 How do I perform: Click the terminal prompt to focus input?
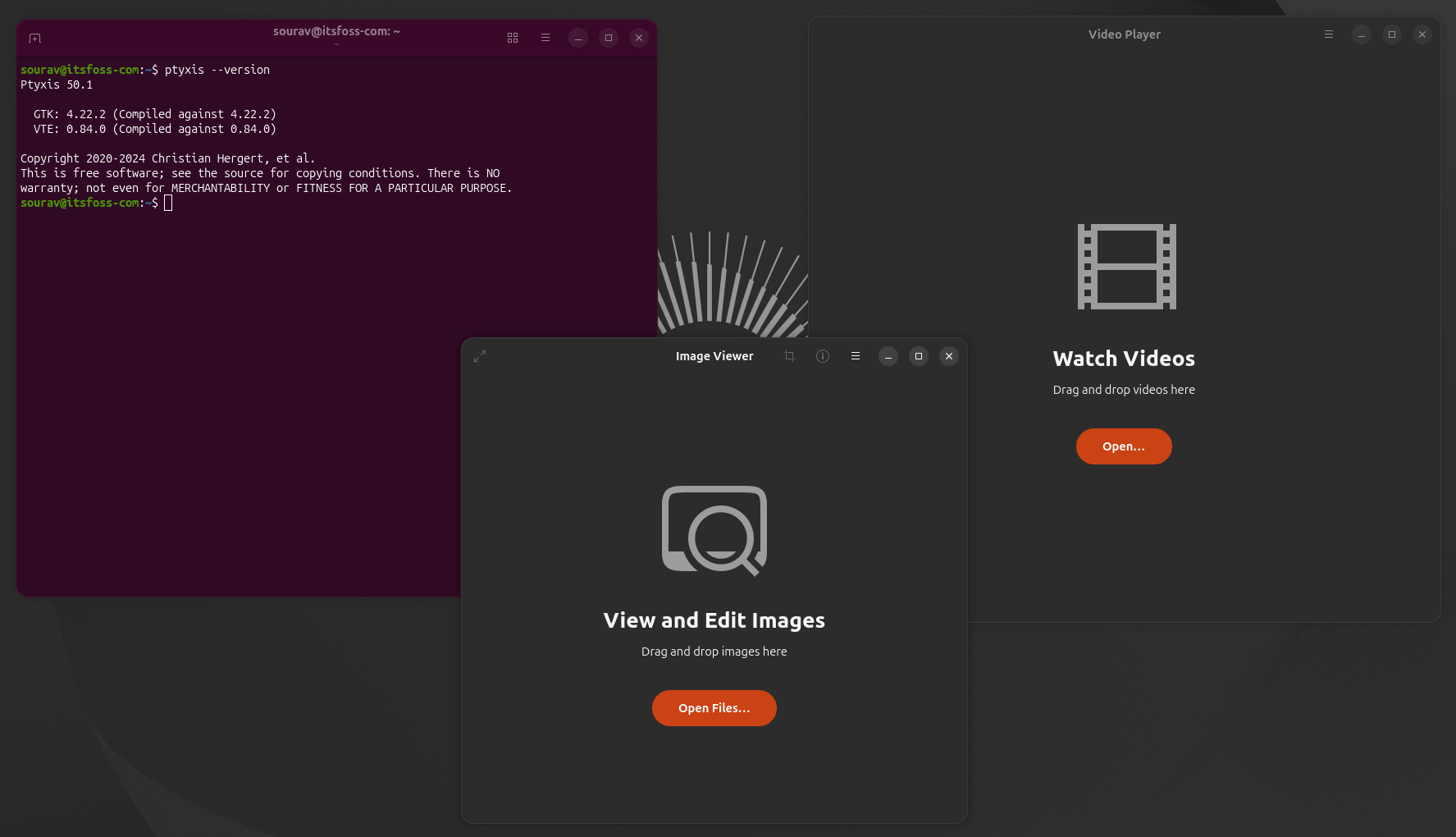(x=168, y=203)
